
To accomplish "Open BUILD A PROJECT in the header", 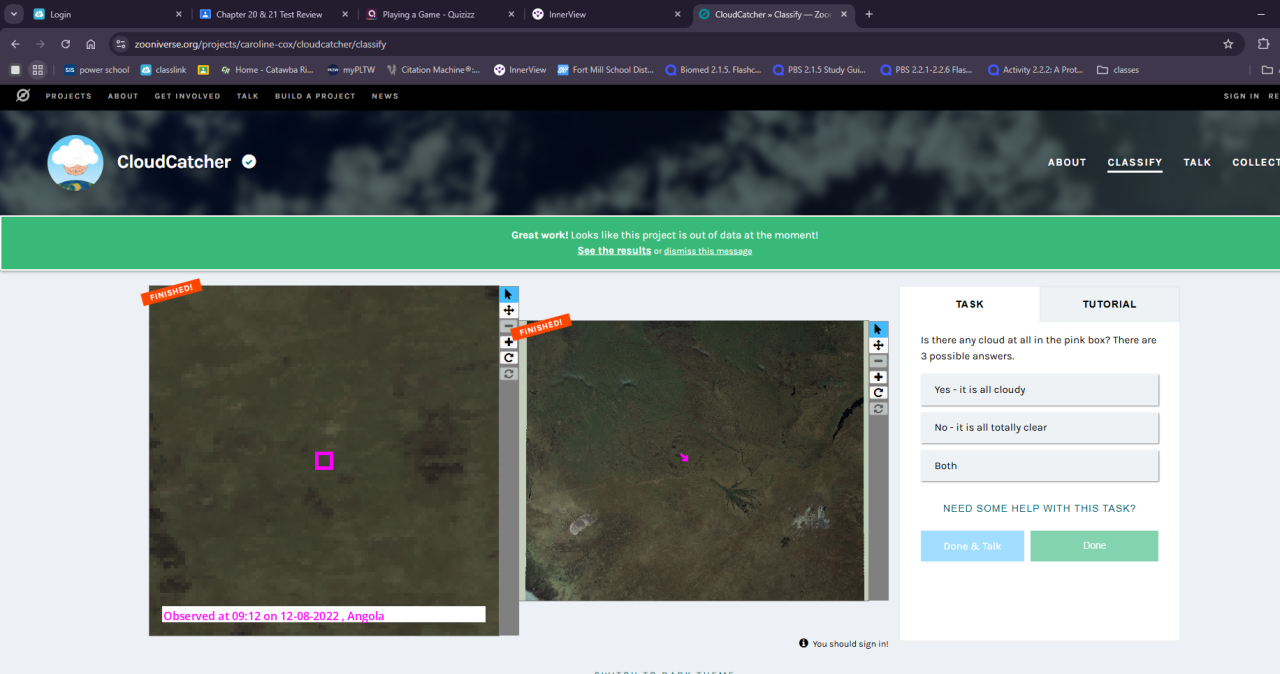I will (x=315, y=96).
